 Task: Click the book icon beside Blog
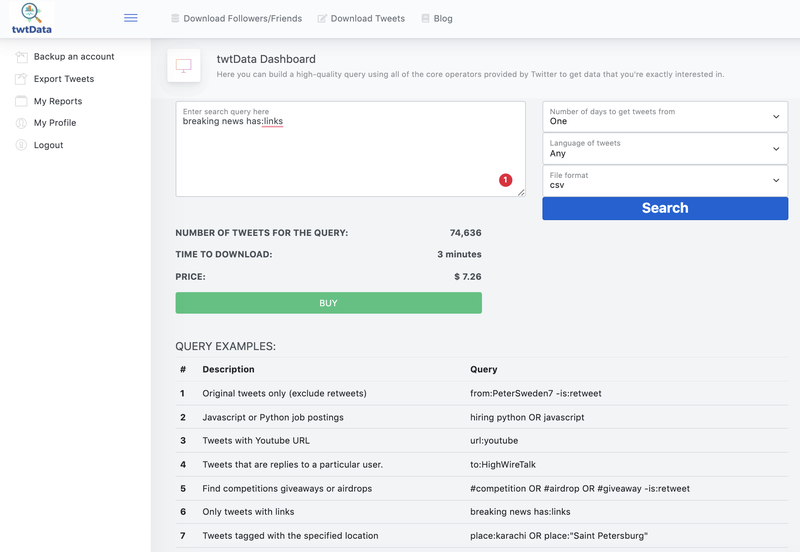425,18
